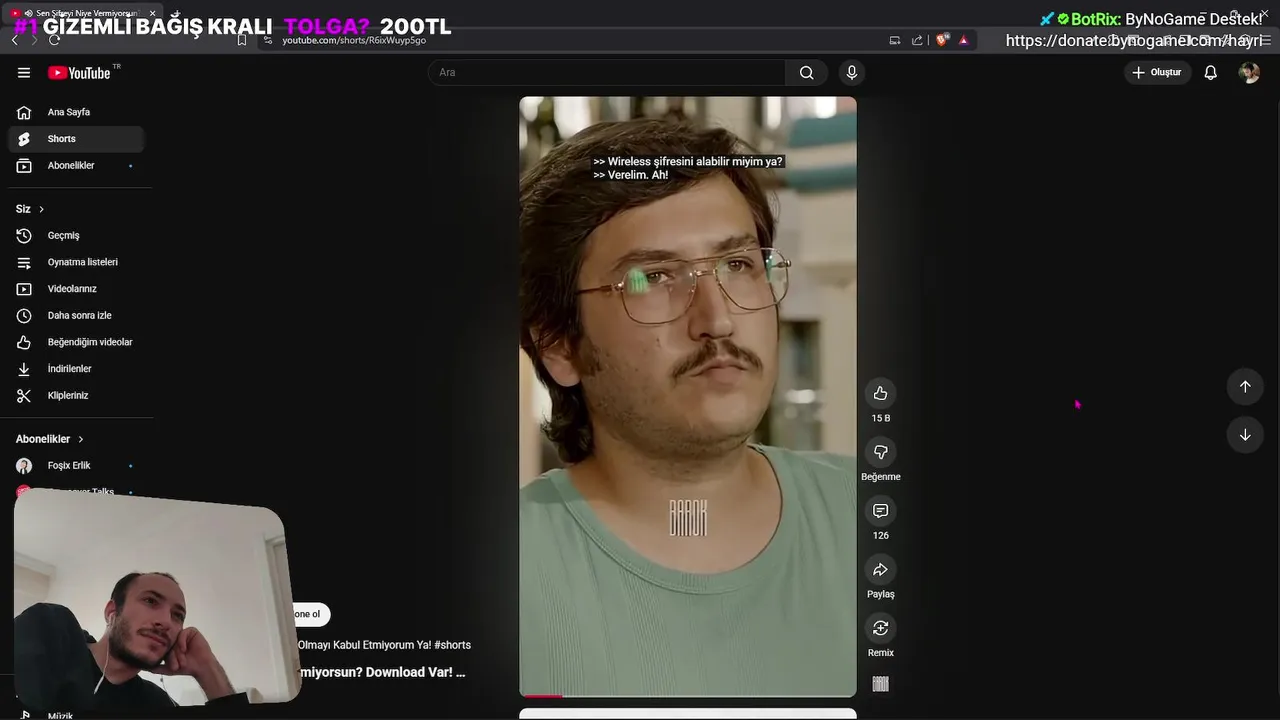Click the Klipleriniz scissors icon

click(24, 395)
